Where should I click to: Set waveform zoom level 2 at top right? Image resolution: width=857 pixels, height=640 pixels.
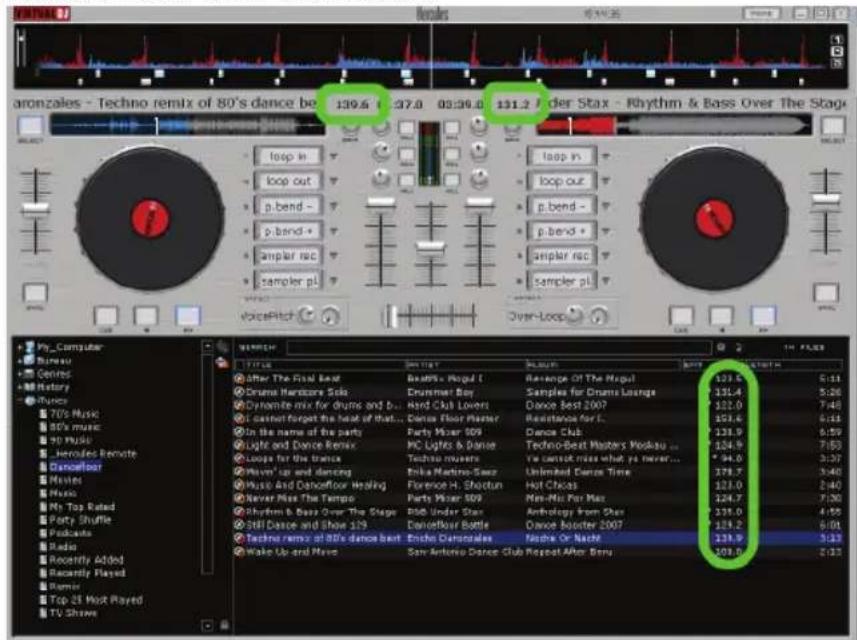(837, 51)
